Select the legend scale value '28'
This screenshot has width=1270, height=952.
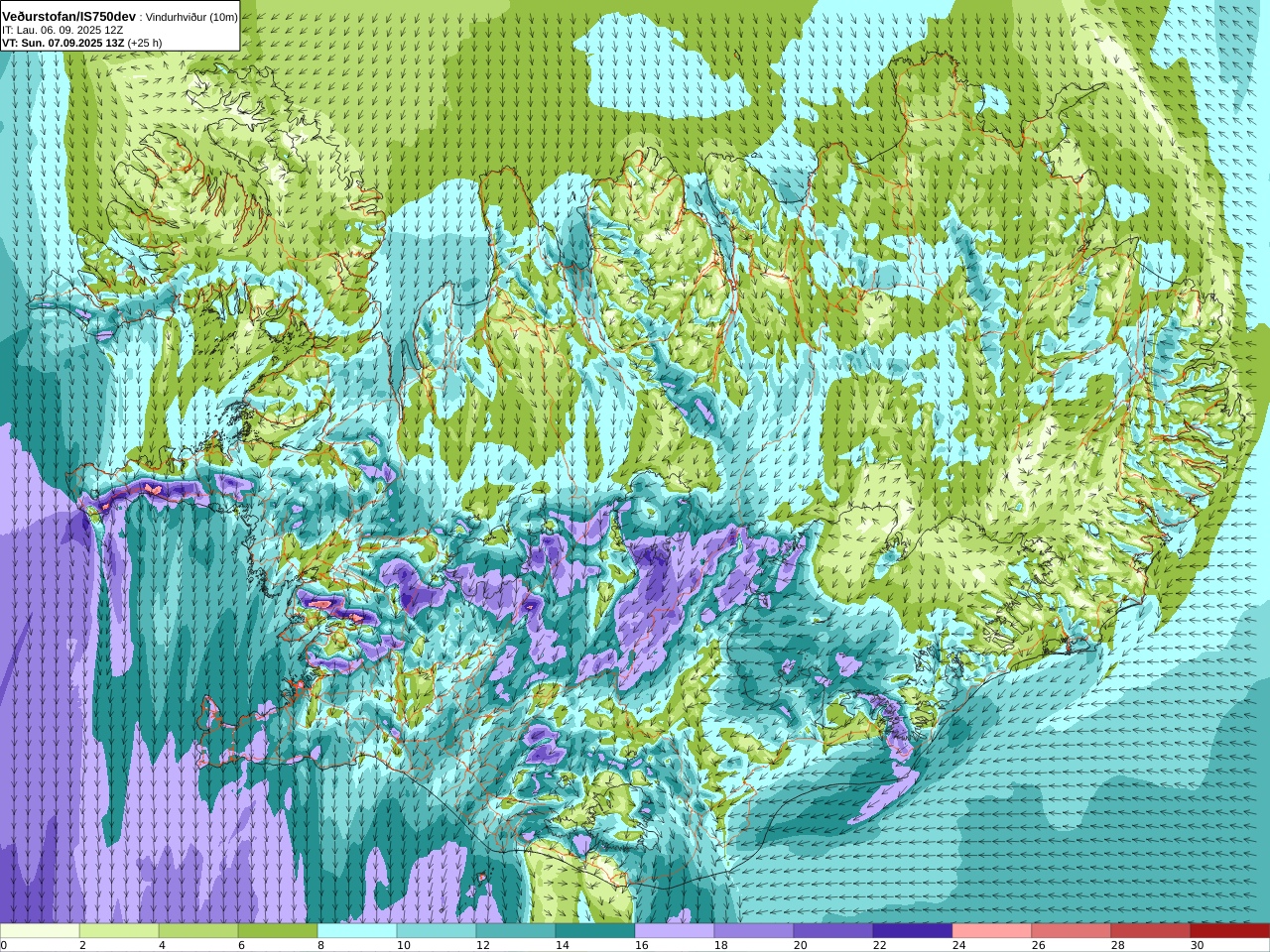(1117, 945)
